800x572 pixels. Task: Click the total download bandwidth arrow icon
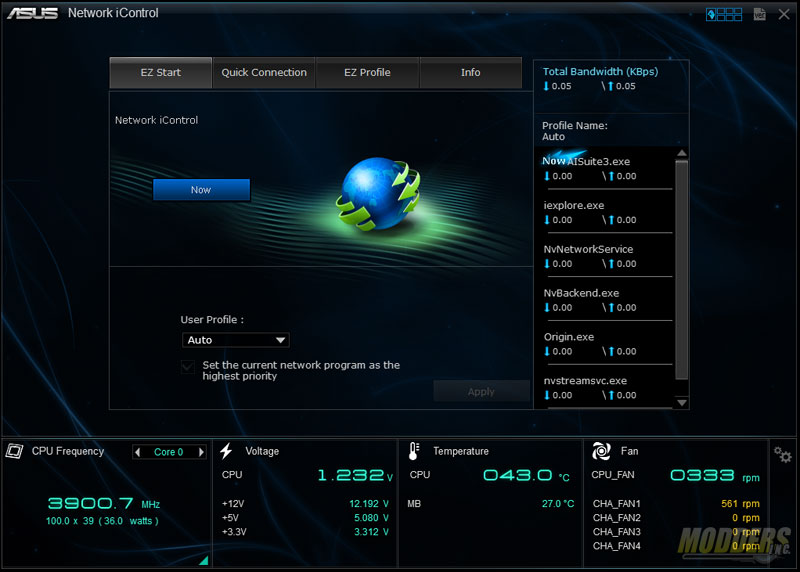pos(546,86)
